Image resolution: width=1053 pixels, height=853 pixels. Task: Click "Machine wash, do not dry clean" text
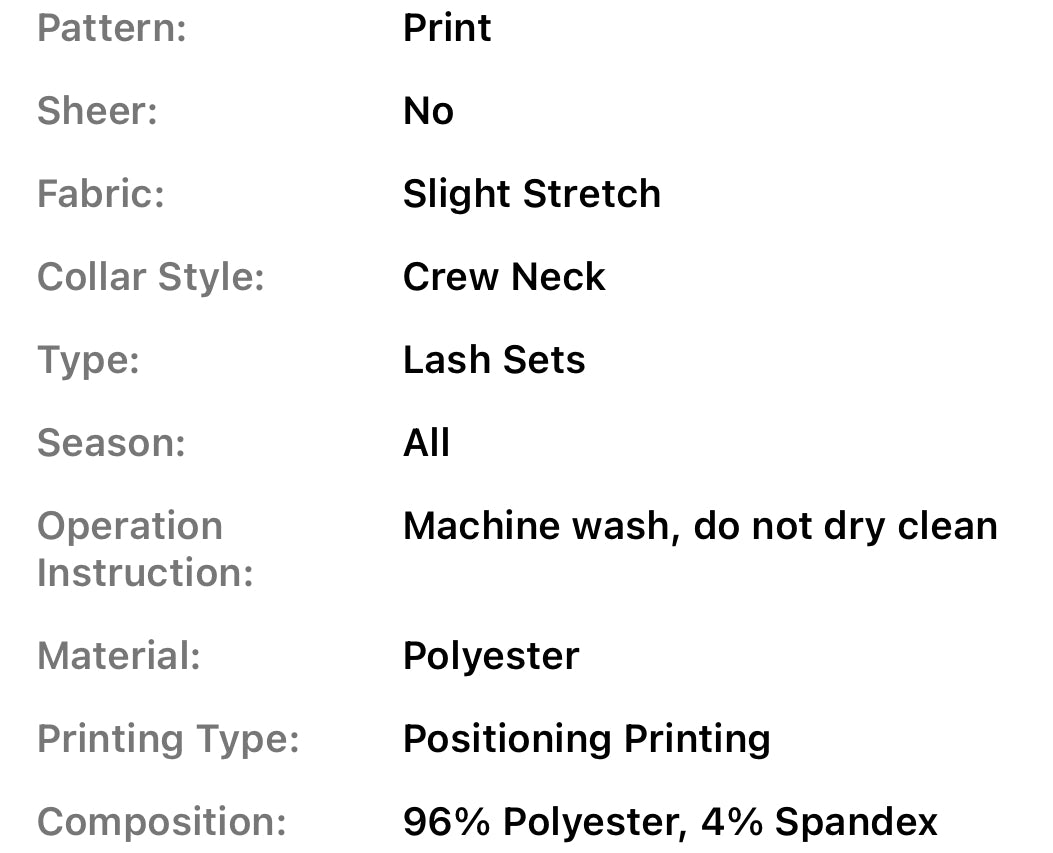coord(700,526)
